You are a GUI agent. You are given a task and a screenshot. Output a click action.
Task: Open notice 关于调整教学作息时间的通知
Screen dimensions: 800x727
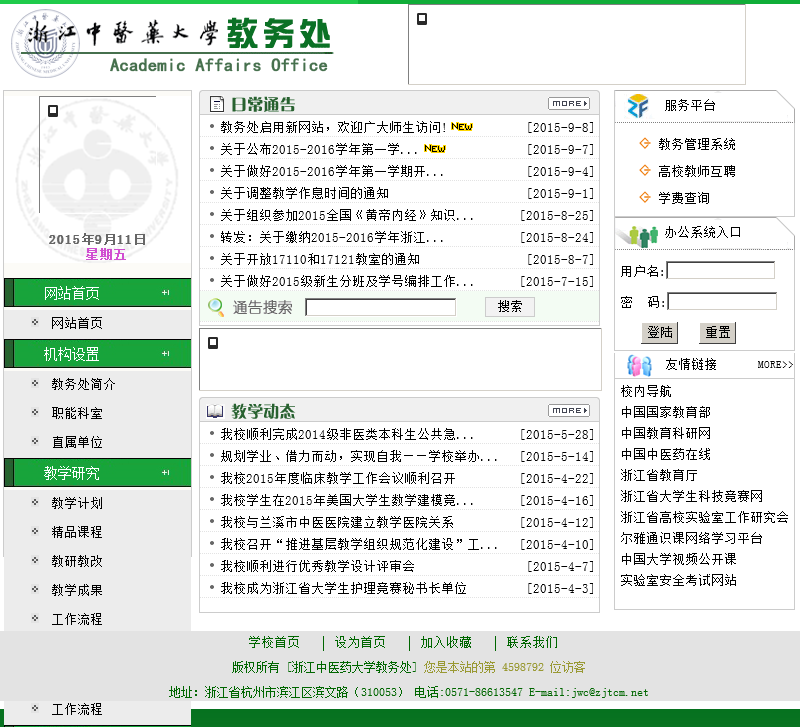coord(305,193)
